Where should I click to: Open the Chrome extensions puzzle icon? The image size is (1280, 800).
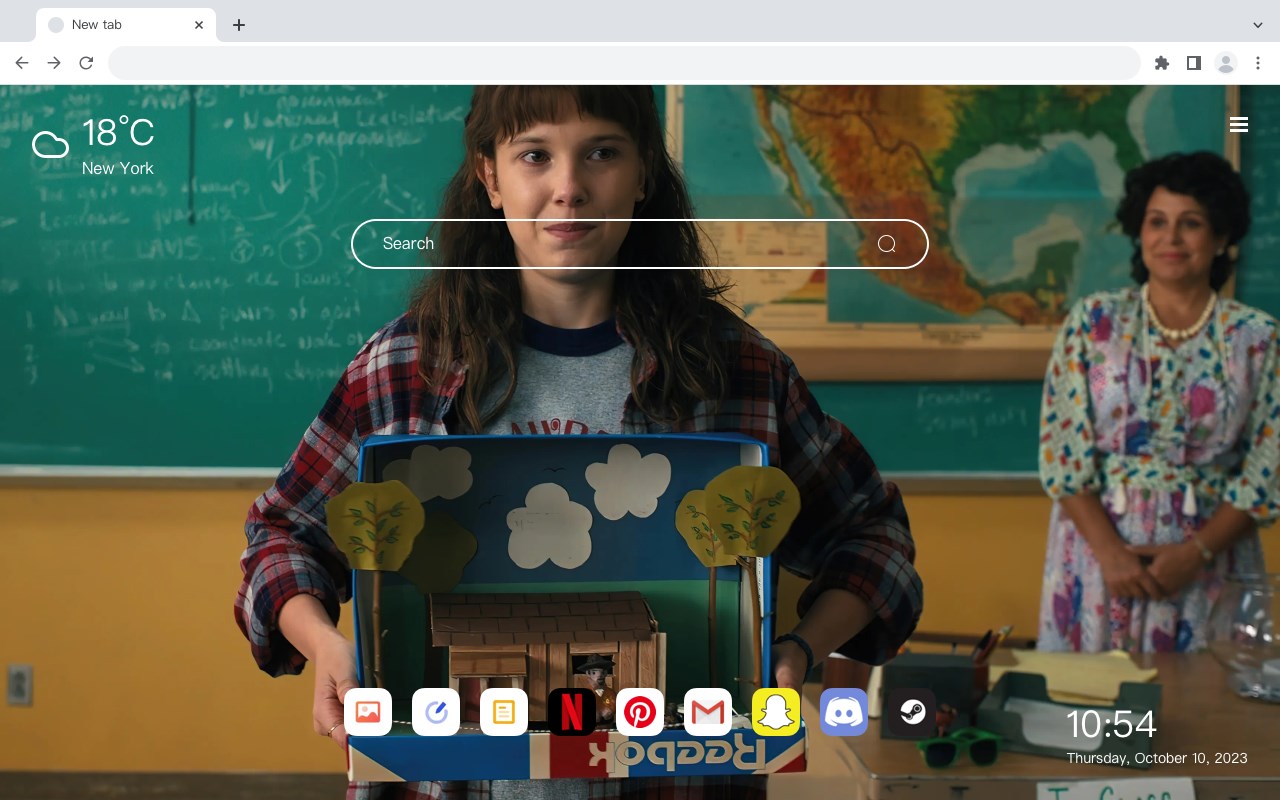pos(1161,63)
